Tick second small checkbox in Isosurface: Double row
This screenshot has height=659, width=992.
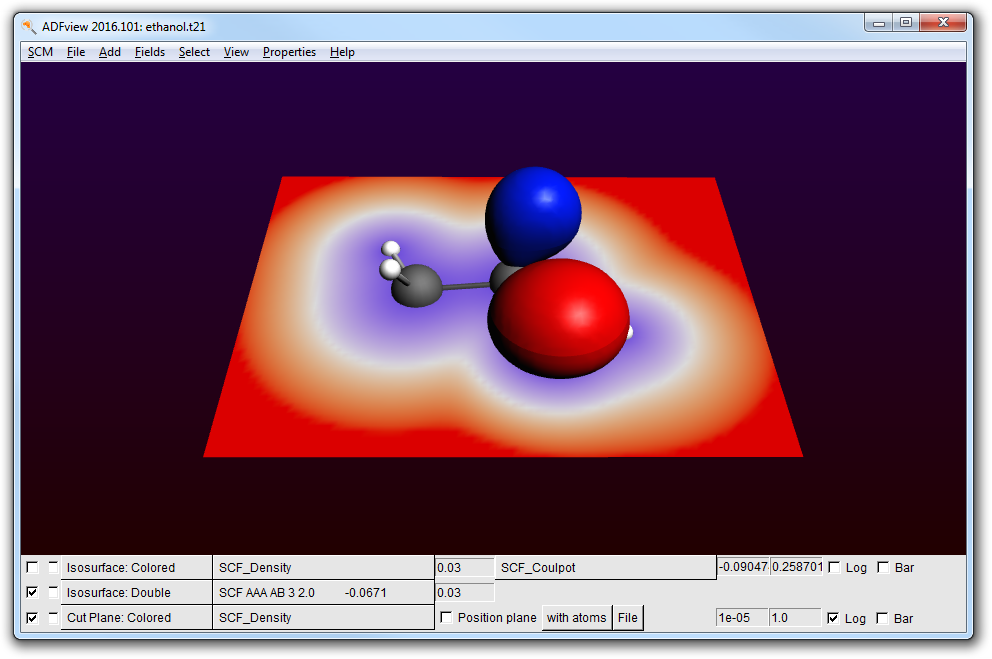[x=53, y=592]
